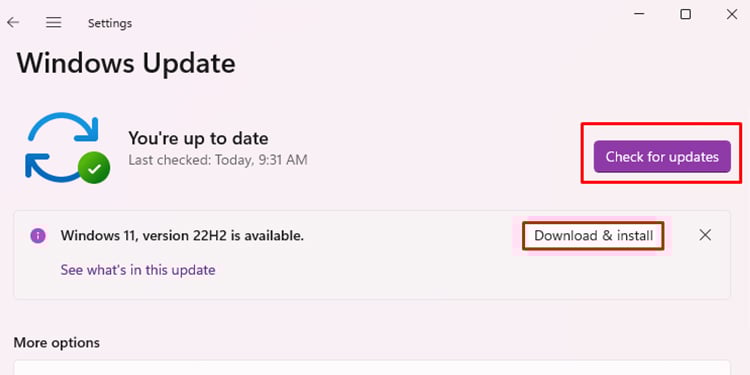Close the Settings window
The height and width of the screenshot is (375, 750).
click(732, 14)
